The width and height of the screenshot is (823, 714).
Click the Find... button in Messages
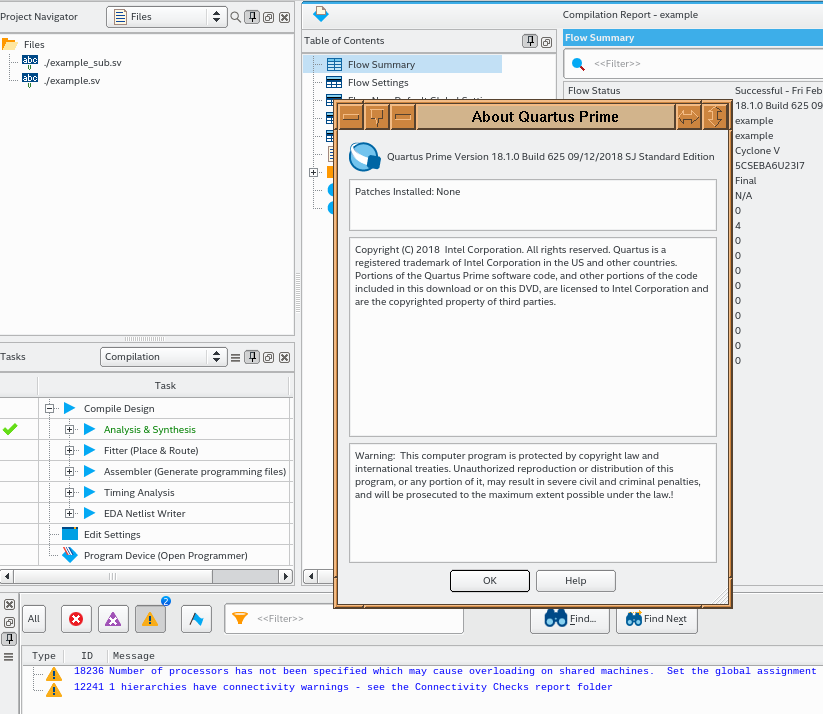(570, 619)
